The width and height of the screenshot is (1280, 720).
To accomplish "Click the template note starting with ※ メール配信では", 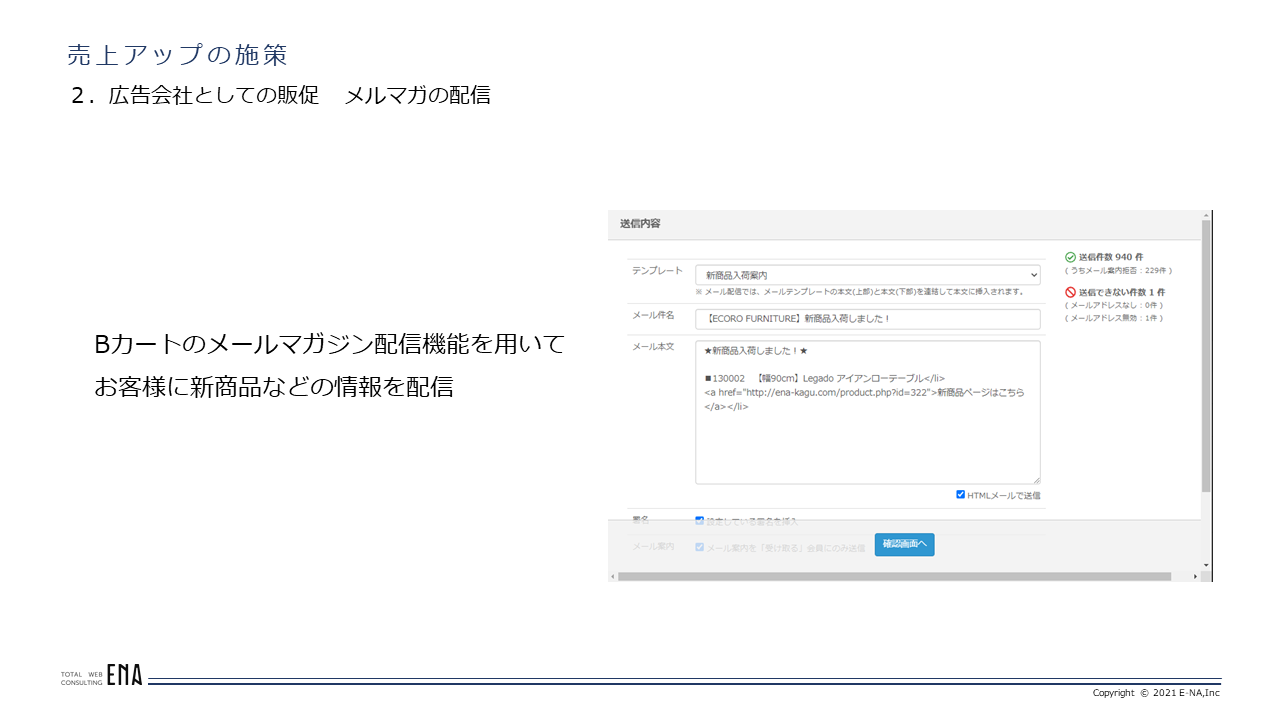I will click(x=859, y=292).
